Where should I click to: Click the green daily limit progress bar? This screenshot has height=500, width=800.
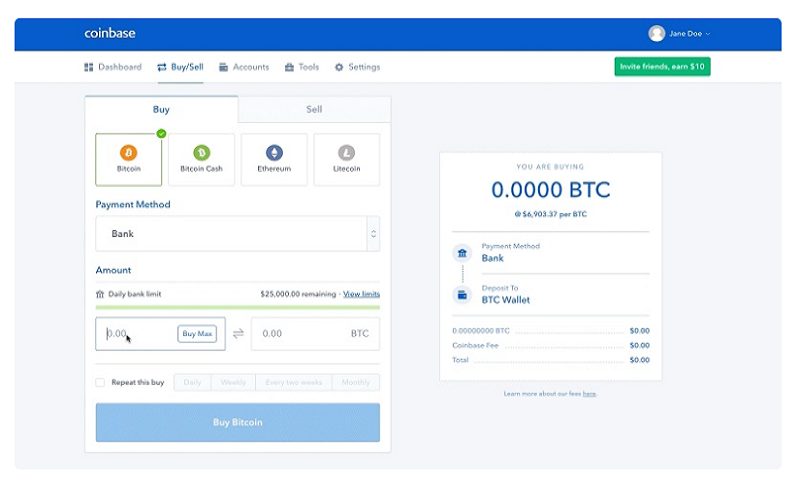238,307
